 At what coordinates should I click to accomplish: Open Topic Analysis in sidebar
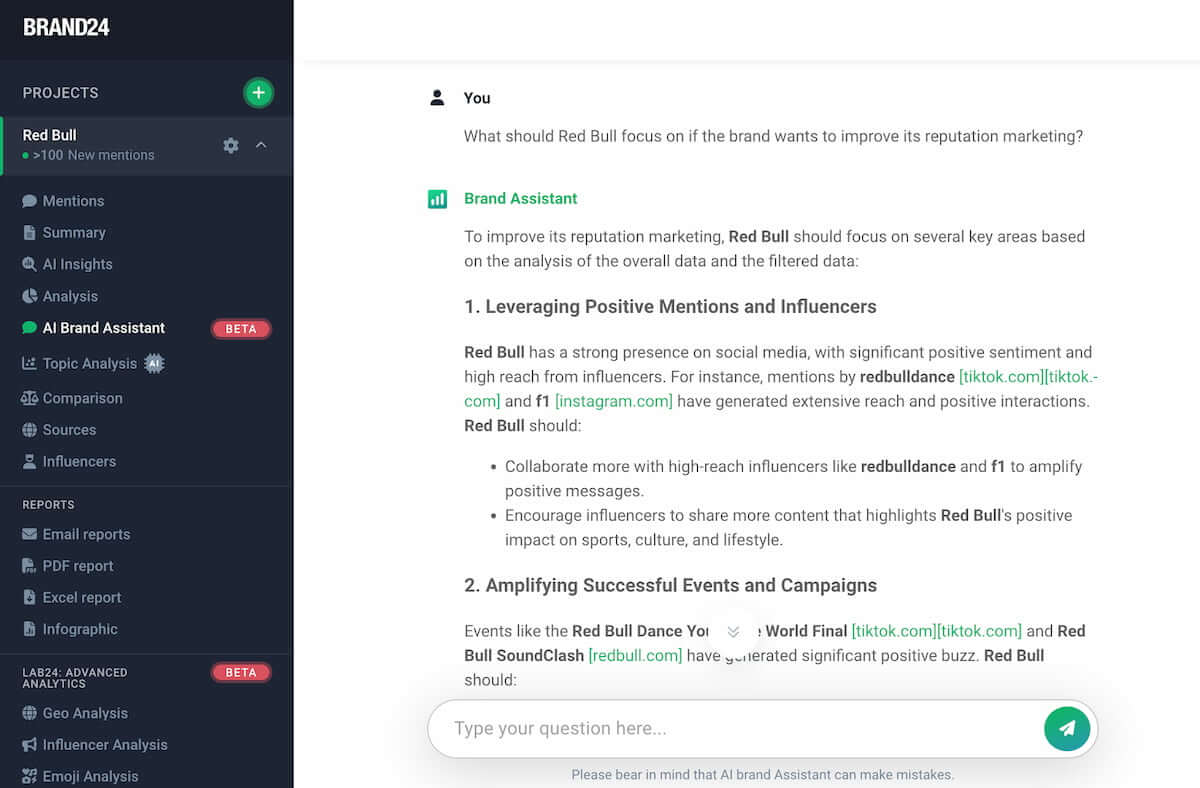coord(89,364)
